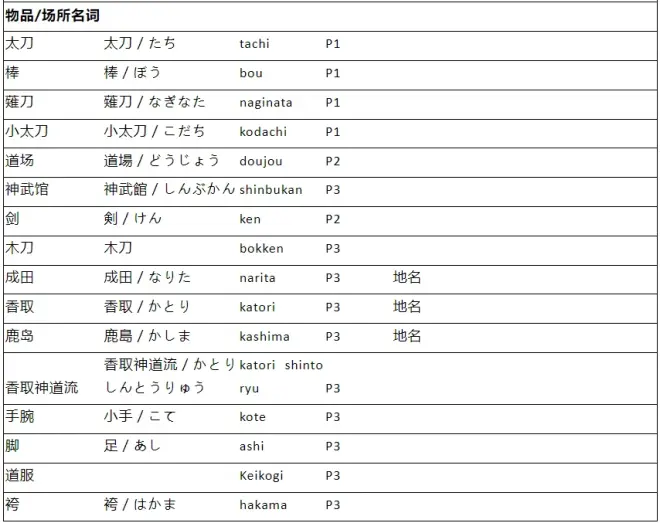Viewport: 660px width, 523px height.
Task: Click the 'hakama' romaji cell
Action: click(x=263, y=505)
